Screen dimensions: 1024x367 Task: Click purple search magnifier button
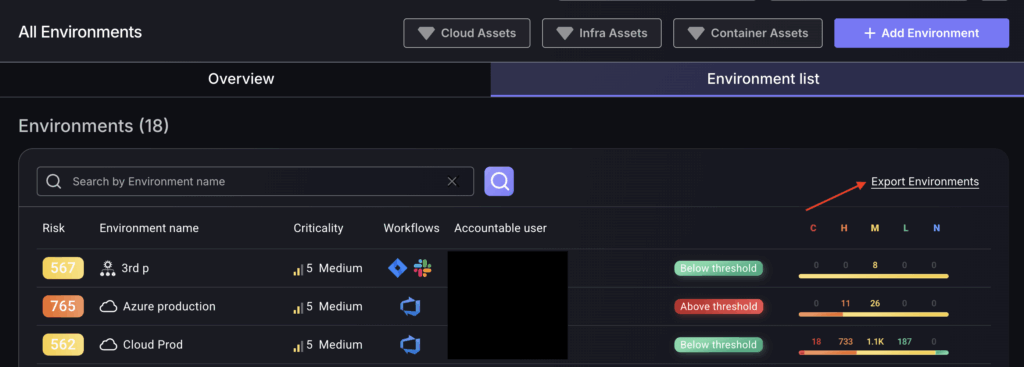click(499, 182)
